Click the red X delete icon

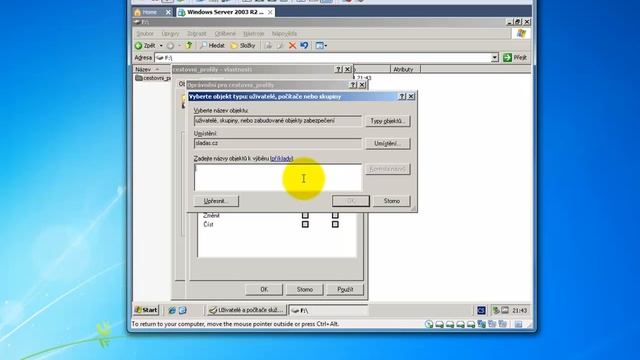(x=292, y=45)
